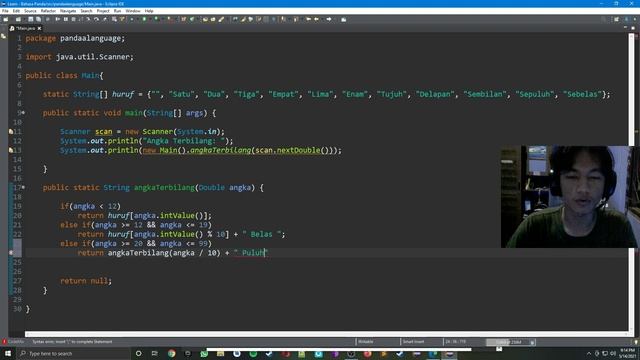Image resolution: width=640 pixels, height=360 pixels.
Task: Click the Open Type toolbar icon
Action: 205,19
